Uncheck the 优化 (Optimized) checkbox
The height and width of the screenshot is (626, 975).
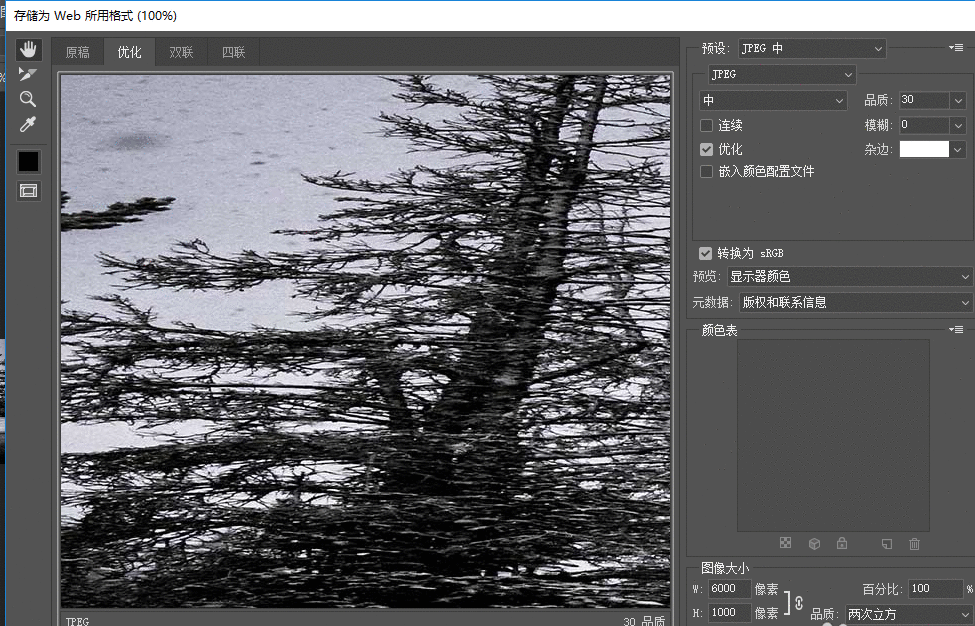pyautogui.click(x=707, y=149)
